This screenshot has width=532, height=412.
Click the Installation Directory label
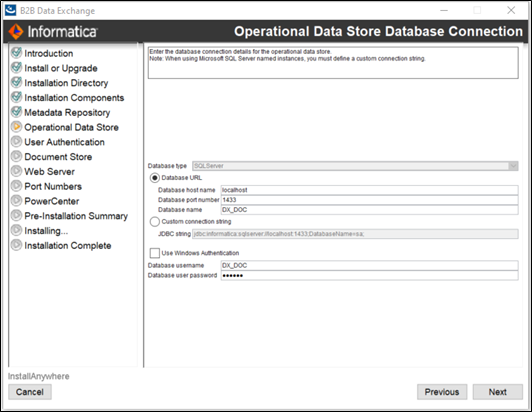66,83
